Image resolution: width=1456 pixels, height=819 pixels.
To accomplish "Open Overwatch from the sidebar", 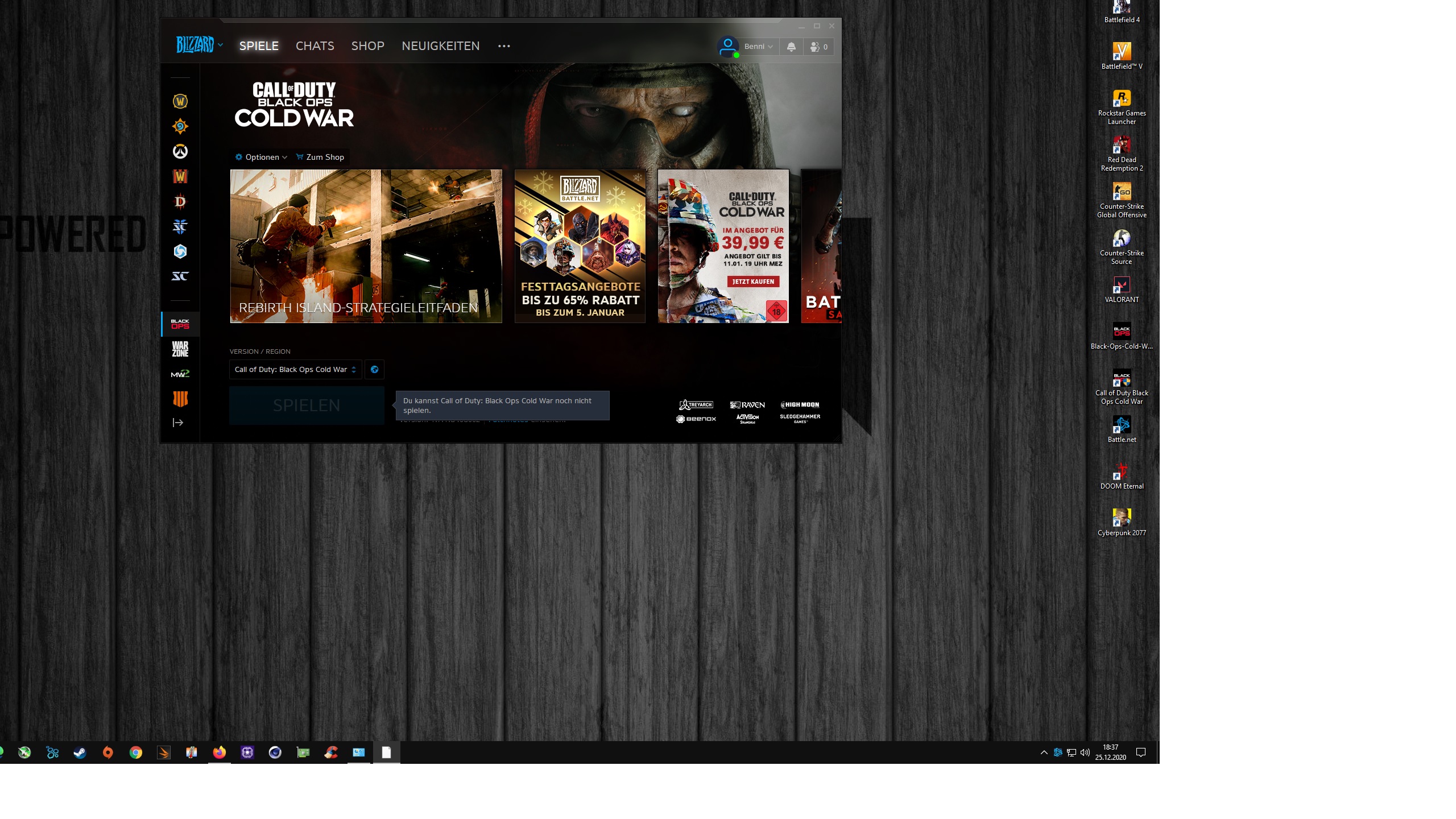I will (180, 151).
